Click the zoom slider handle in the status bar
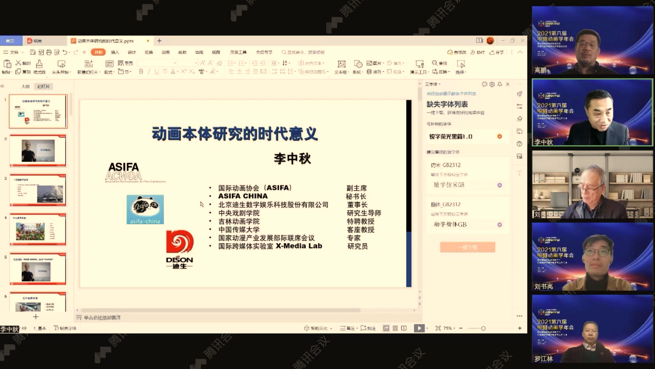The image size is (655, 369). pos(483,328)
